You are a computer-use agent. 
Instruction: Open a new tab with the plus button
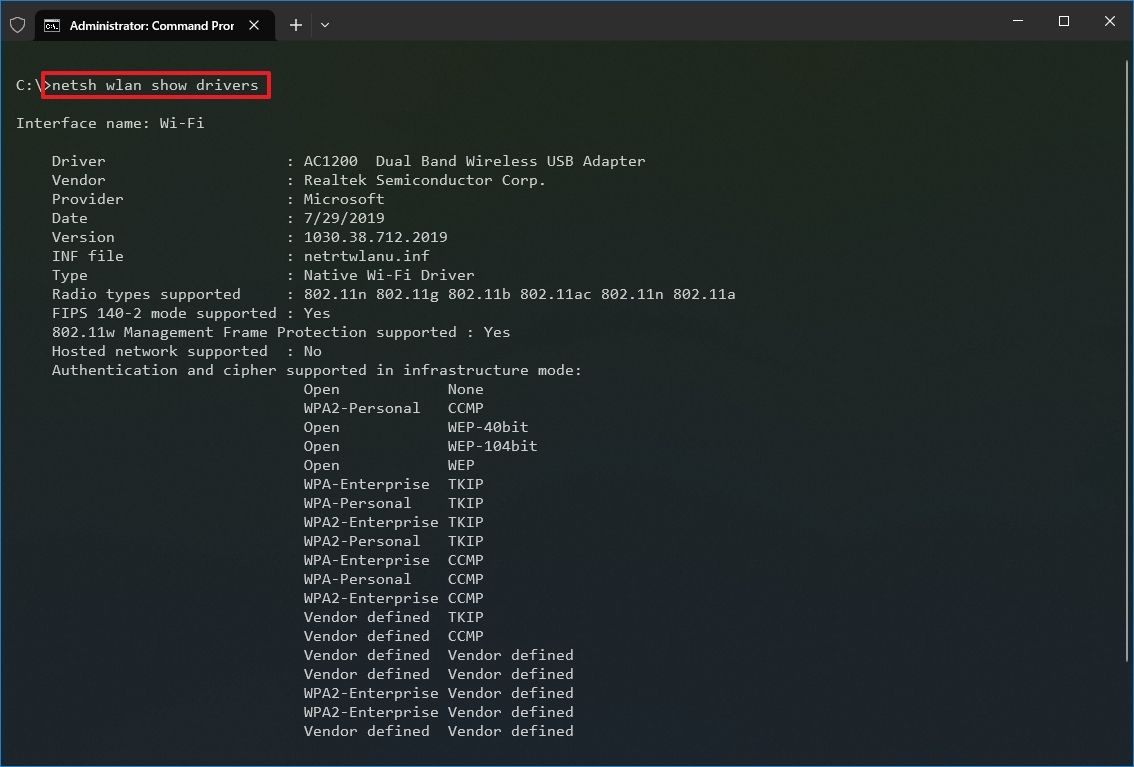tap(295, 24)
